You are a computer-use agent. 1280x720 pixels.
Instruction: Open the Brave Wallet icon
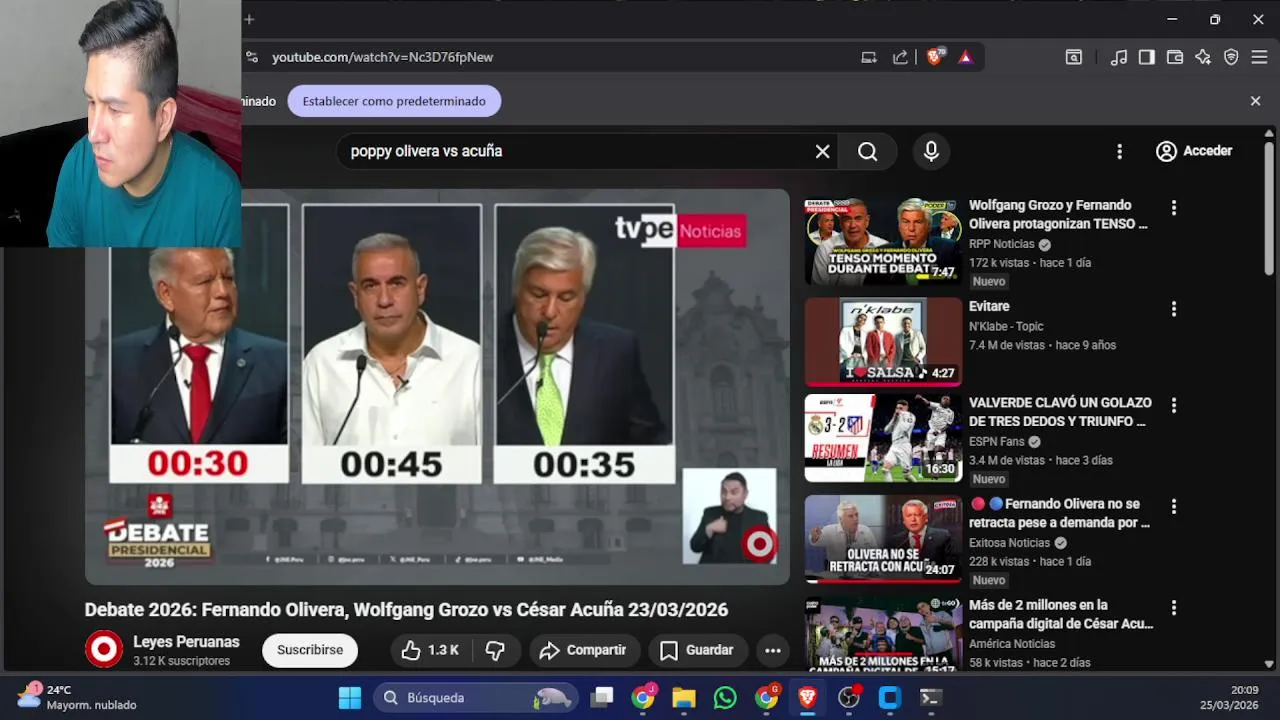pyautogui.click(x=1175, y=57)
